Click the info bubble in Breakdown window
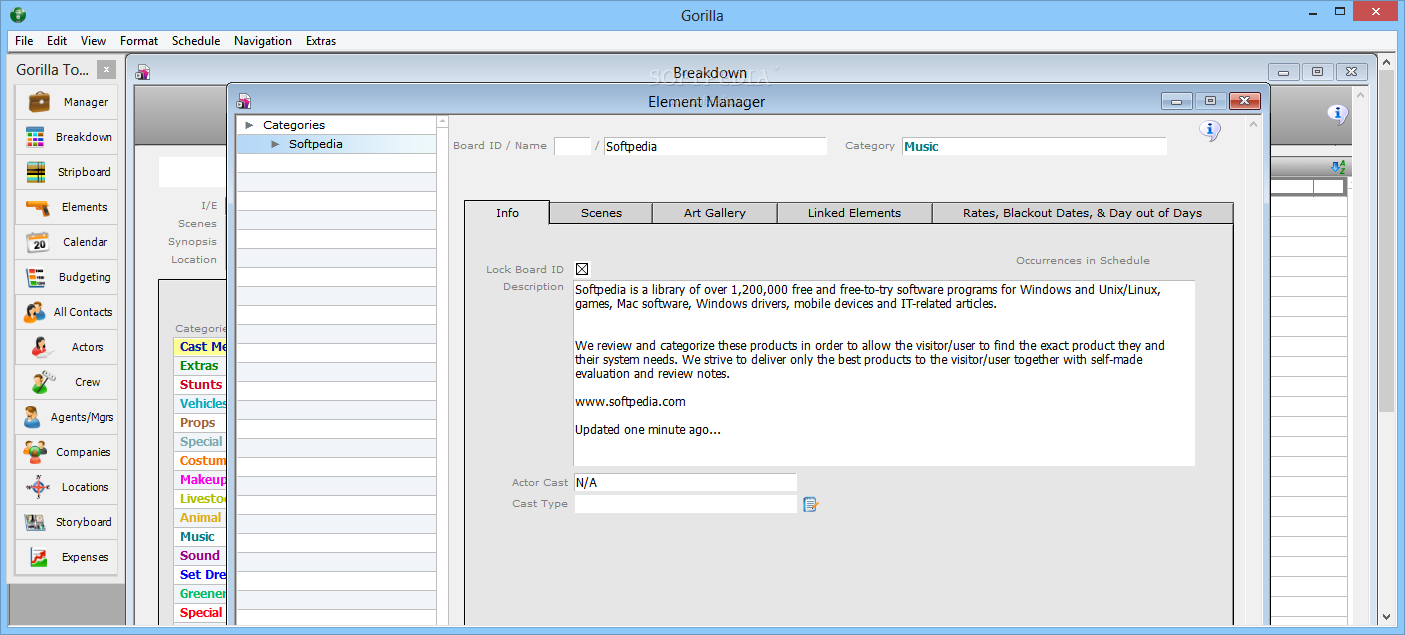 coord(1338,114)
